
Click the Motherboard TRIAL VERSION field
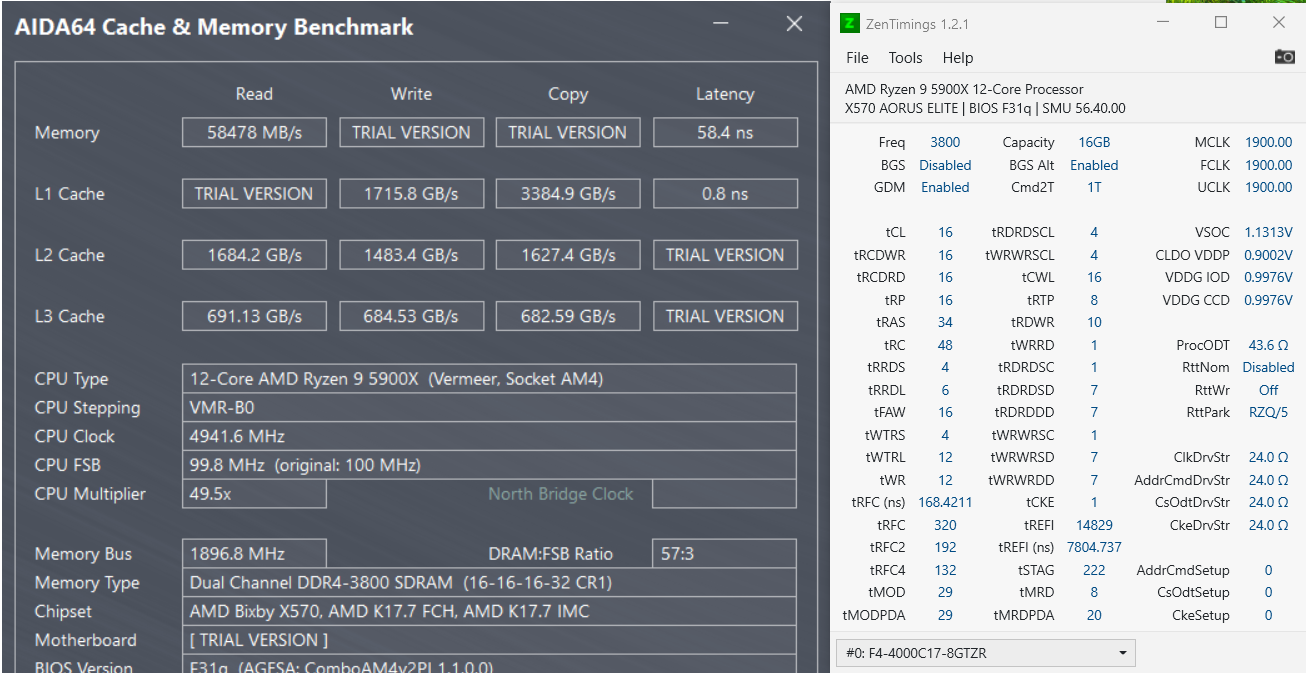pyautogui.click(x=489, y=640)
